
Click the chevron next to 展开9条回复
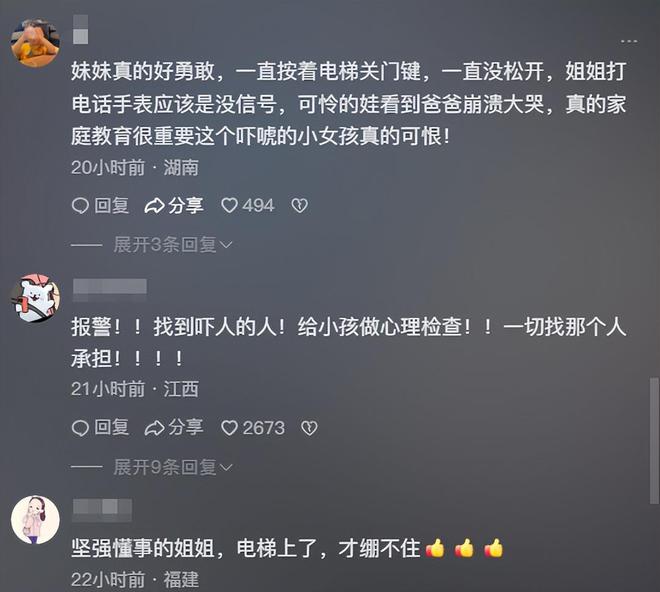pyautogui.click(x=226, y=467)
